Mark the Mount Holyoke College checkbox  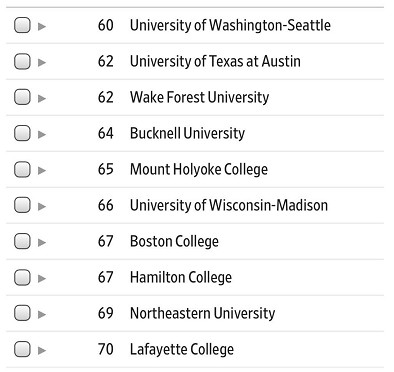tap(22, 169)
